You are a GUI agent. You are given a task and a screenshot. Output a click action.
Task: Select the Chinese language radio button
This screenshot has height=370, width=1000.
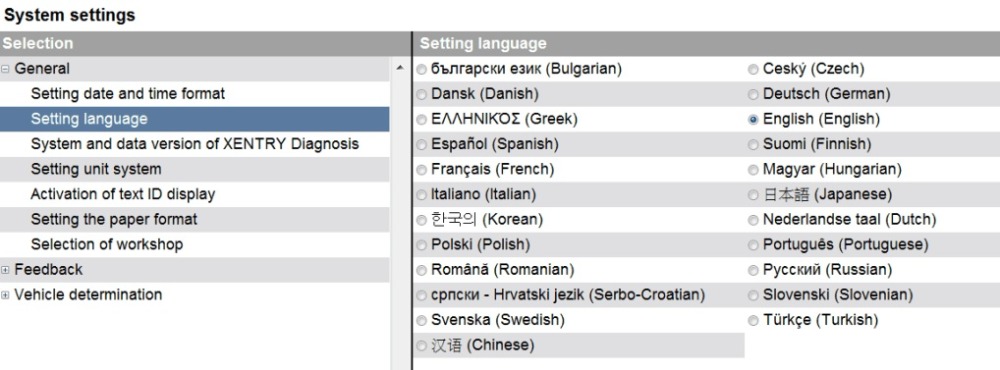(x=422, y=346)
